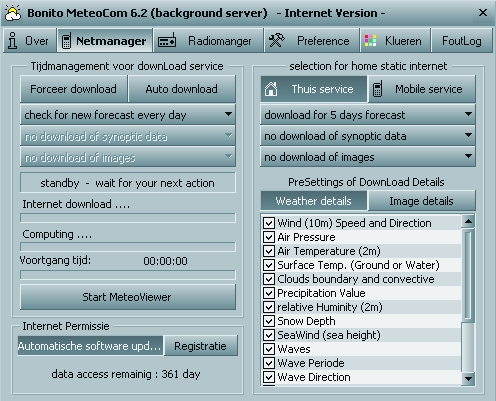Image resolution: width=496 pixels, height=401 pixels.
Task: Select the Netmanager tab
Action: pos(105,41)
